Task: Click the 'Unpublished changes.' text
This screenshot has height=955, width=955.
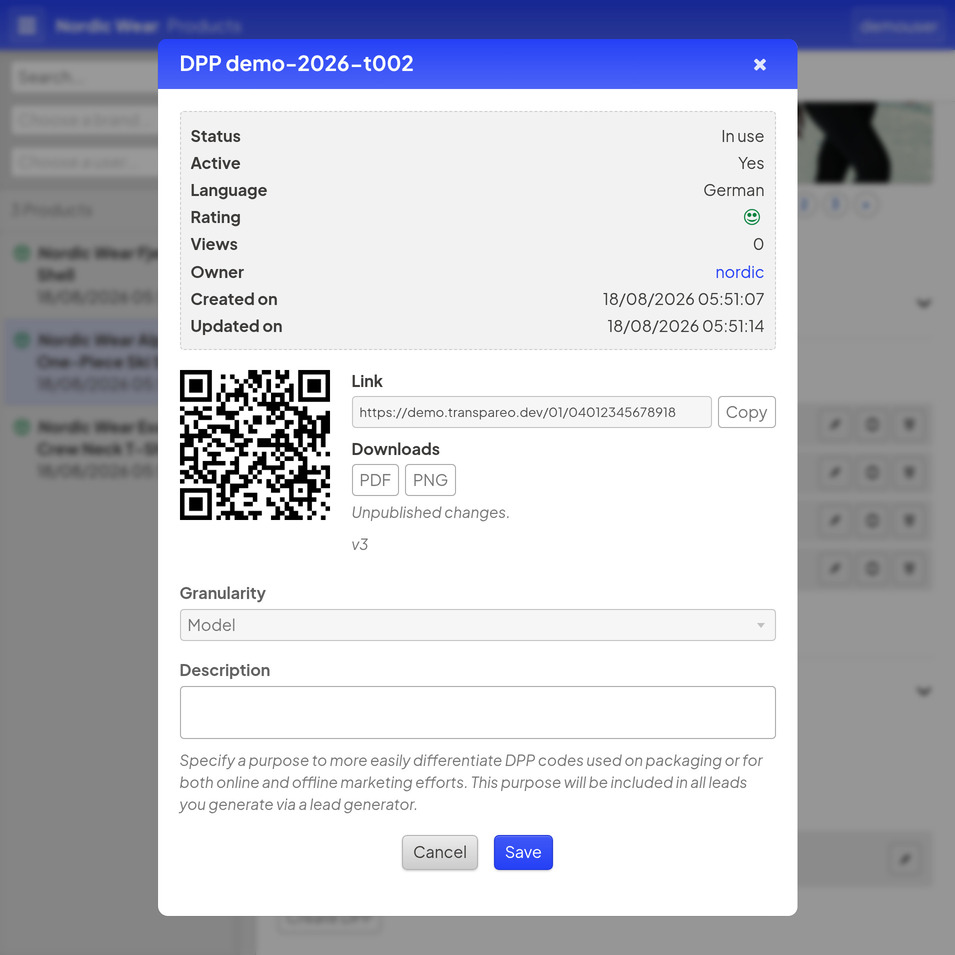Action: point(430,513)
